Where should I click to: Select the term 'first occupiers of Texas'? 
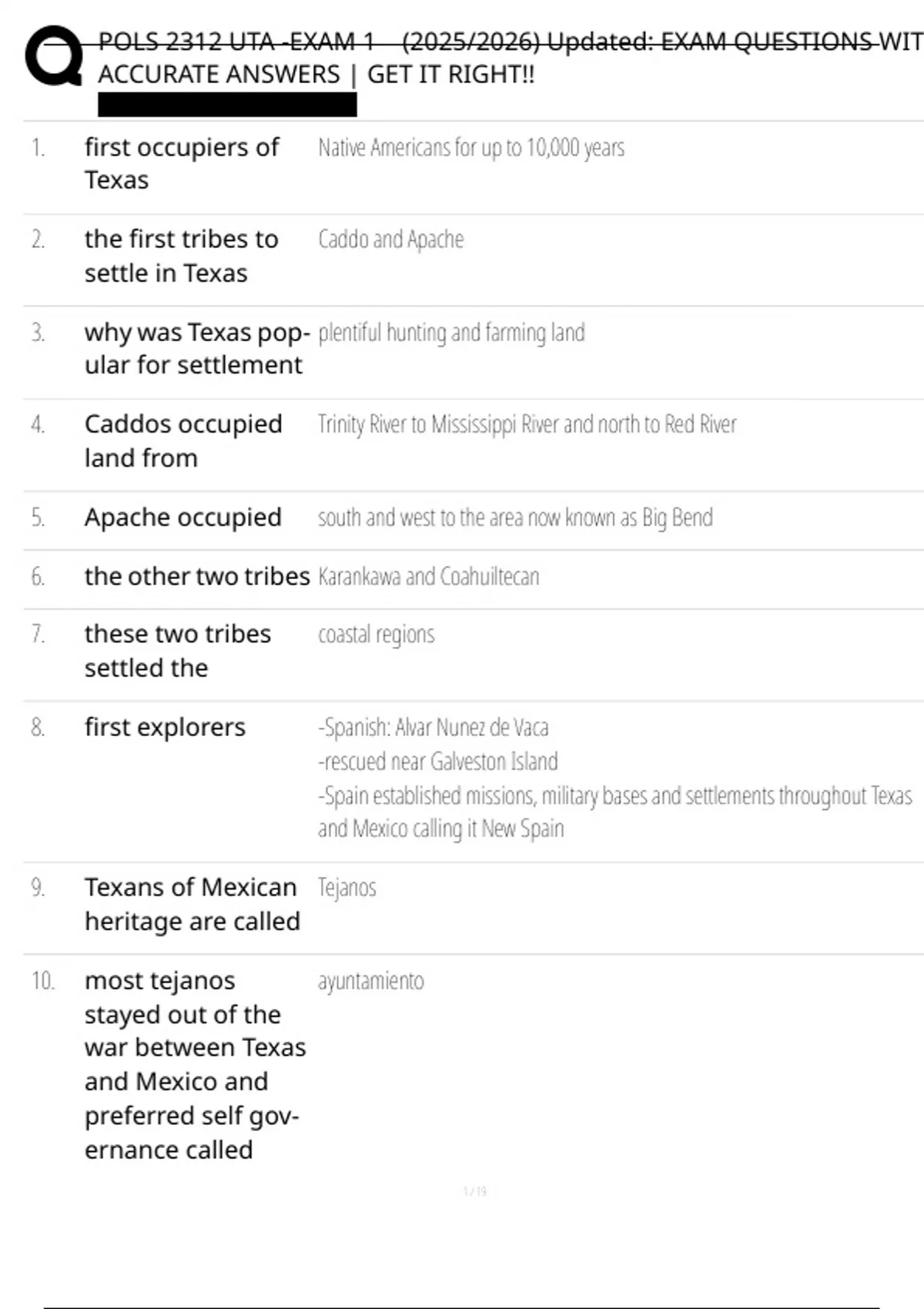181,163
